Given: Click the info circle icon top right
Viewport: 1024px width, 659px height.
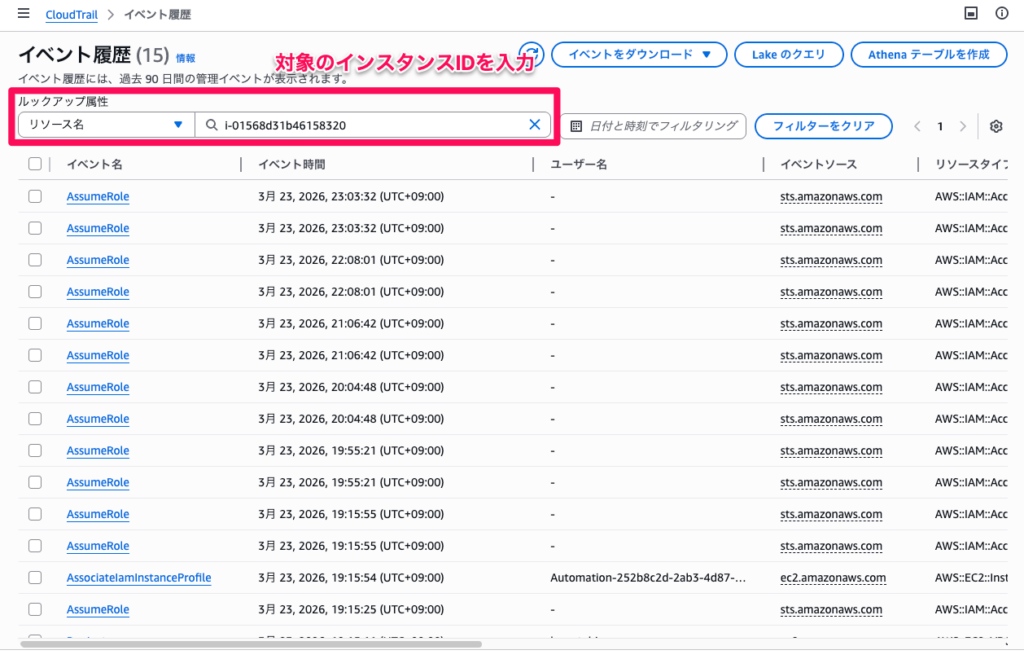Looking at the screenshot, I should pos(1001,14).
